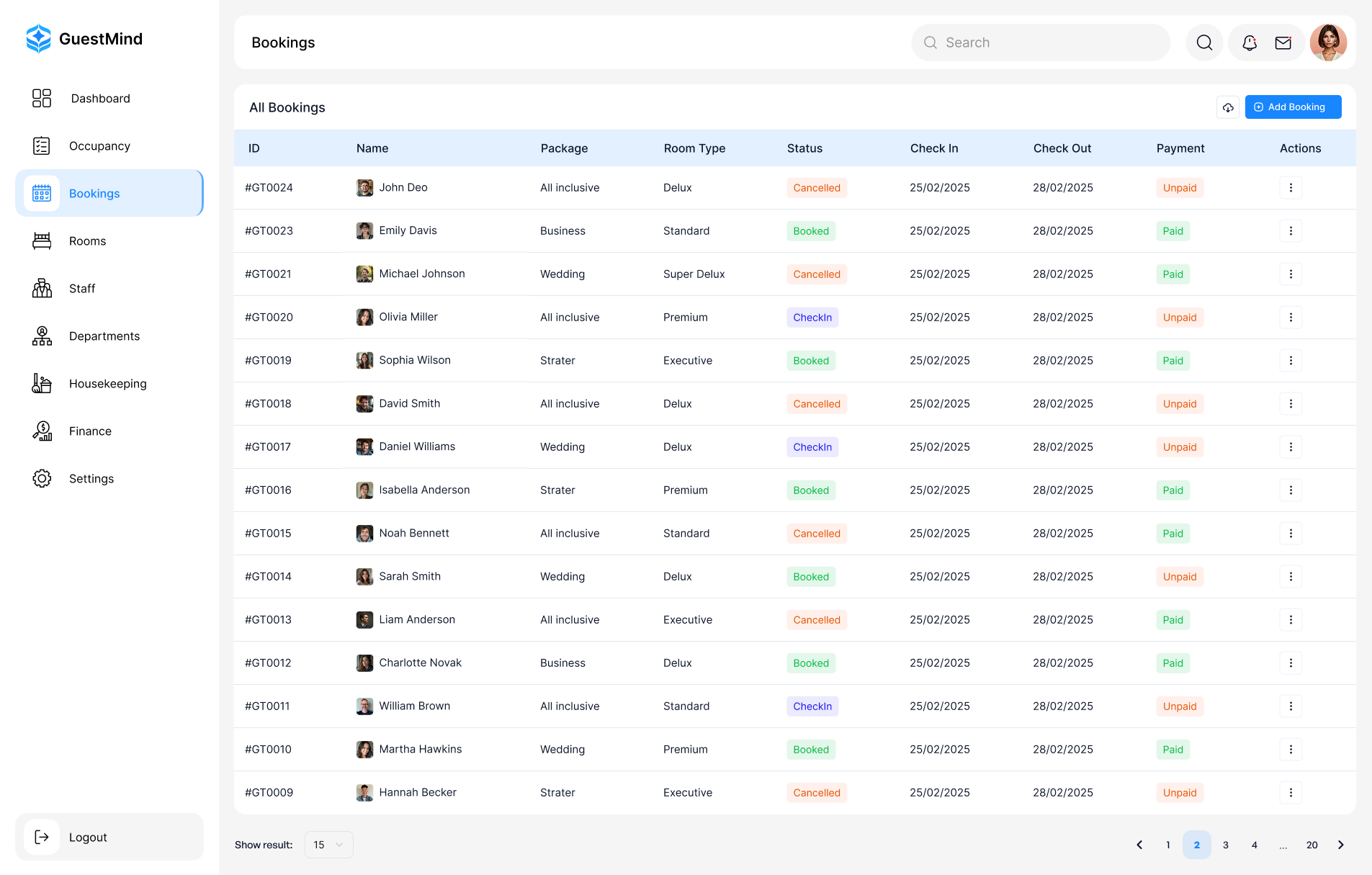Open the Settings page from sidebar

click(x=91, y=478)
